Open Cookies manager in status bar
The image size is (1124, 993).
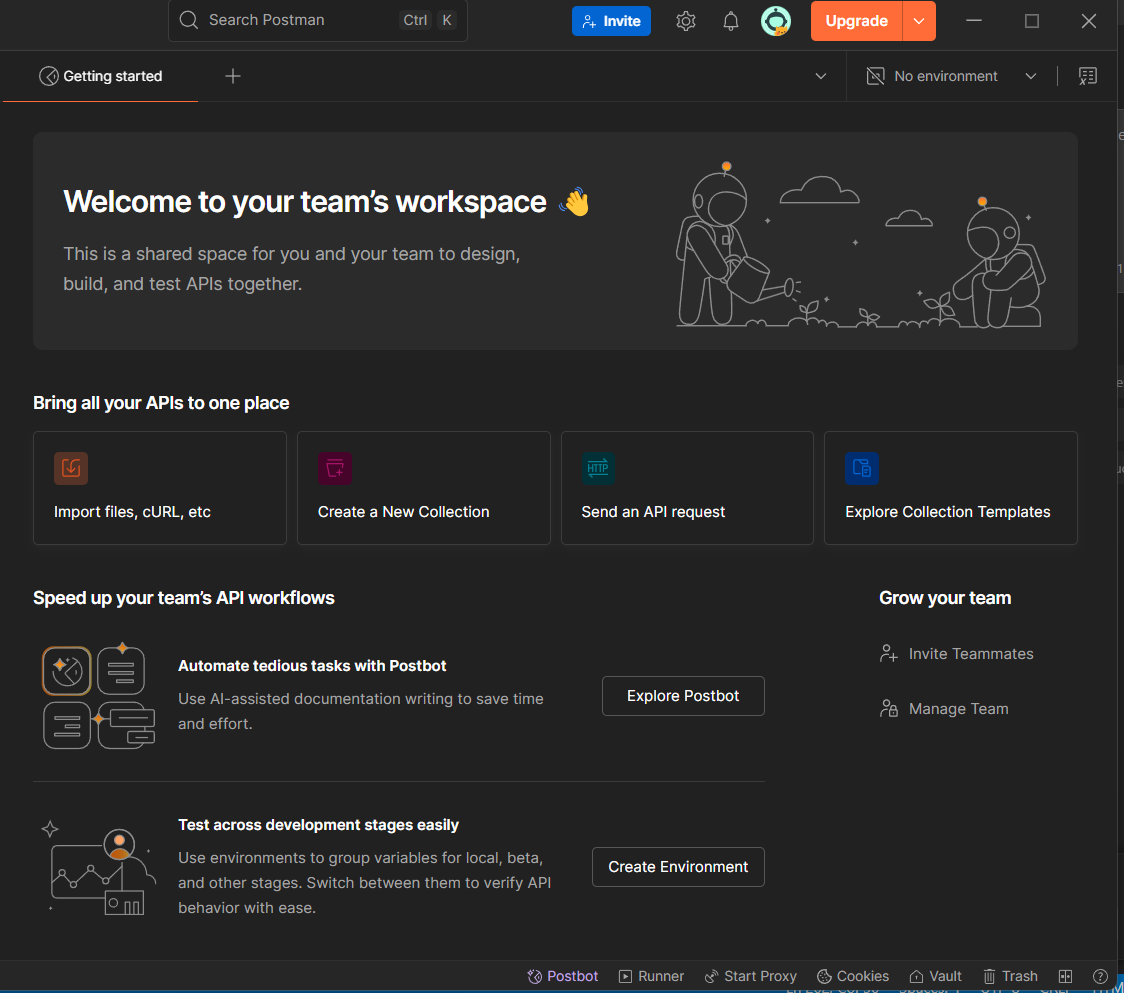[x=853, y=976]
